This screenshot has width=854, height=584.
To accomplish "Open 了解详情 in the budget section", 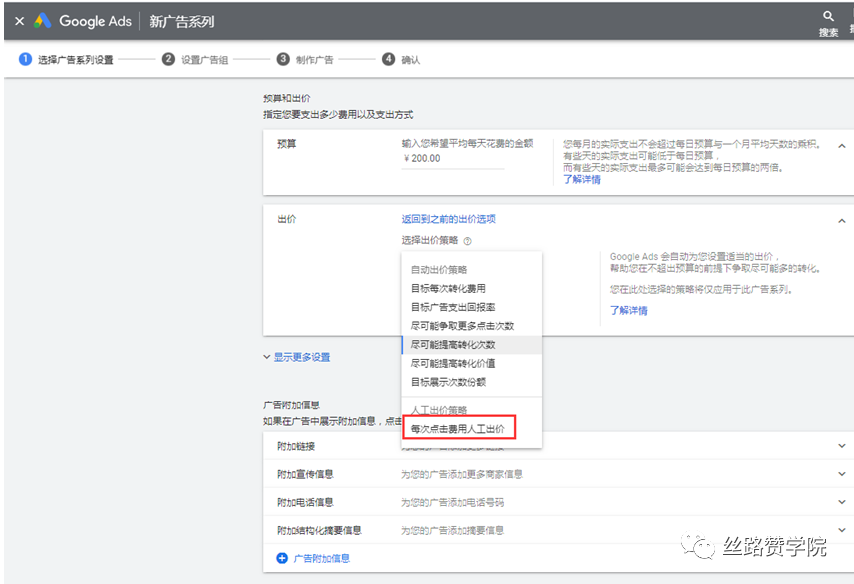I will [x=580, y=180].
